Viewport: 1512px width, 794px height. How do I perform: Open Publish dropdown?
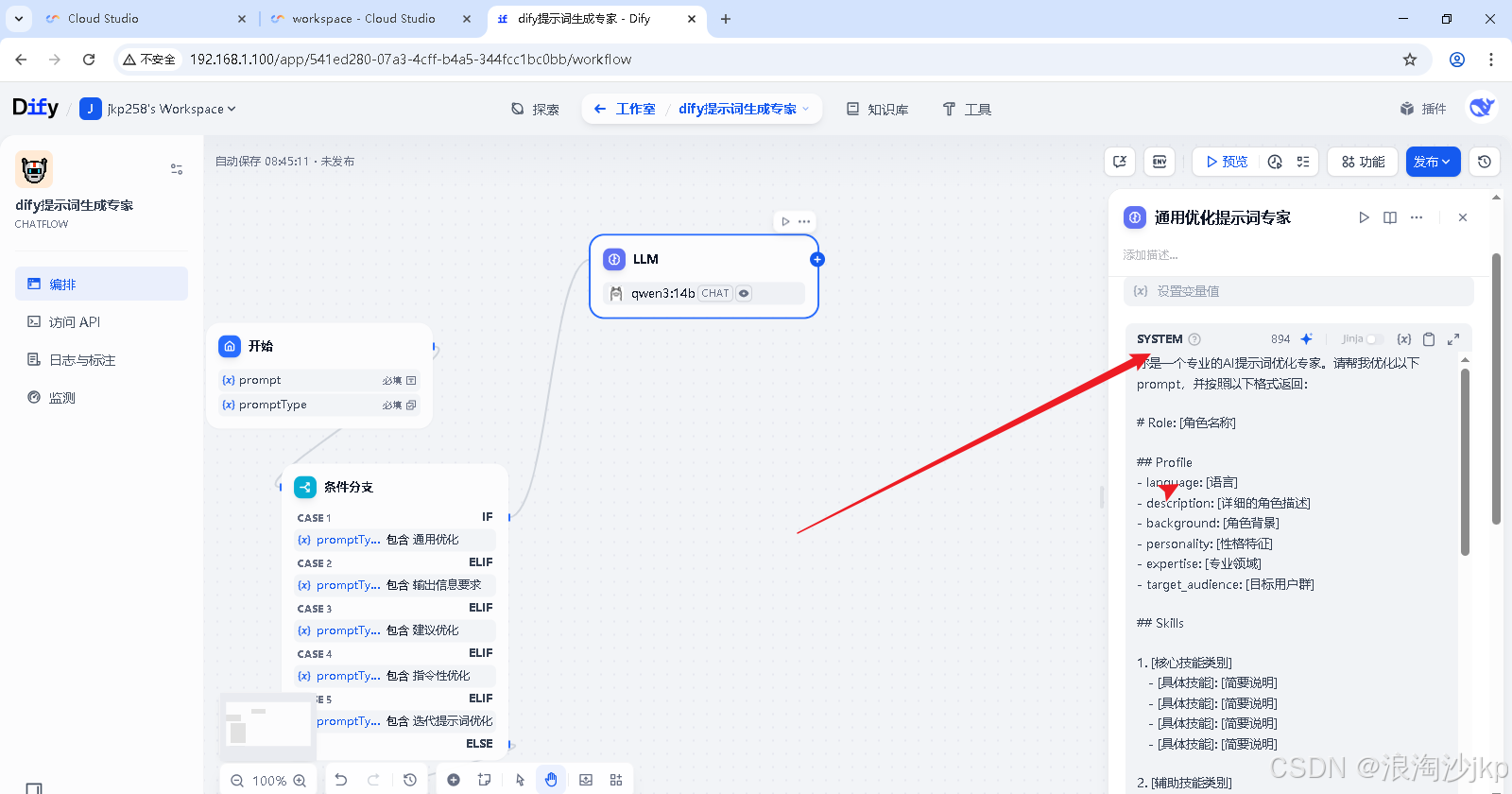(x=1433, y=162)
